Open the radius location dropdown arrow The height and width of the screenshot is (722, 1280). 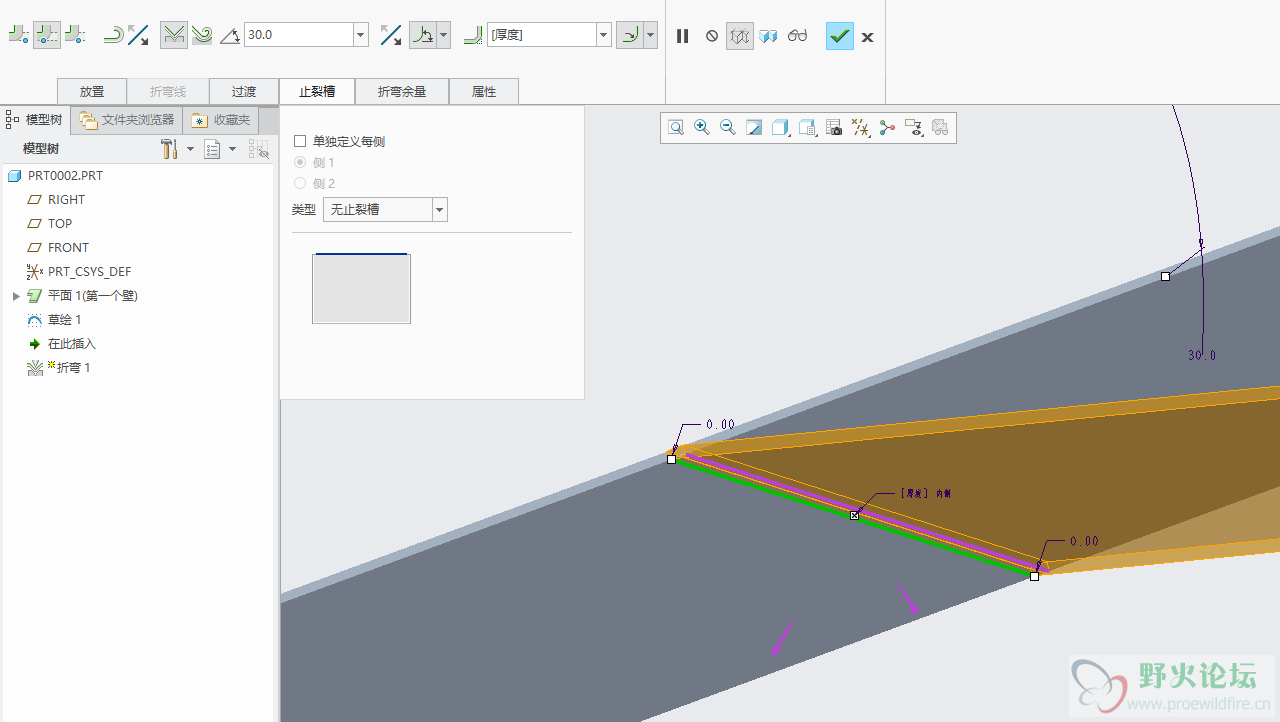tap(651, 35)
